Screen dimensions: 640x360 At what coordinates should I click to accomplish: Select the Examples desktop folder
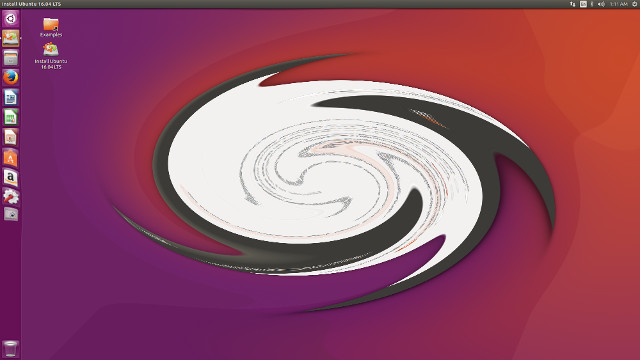pyautogui.click(x=51, y=27)
